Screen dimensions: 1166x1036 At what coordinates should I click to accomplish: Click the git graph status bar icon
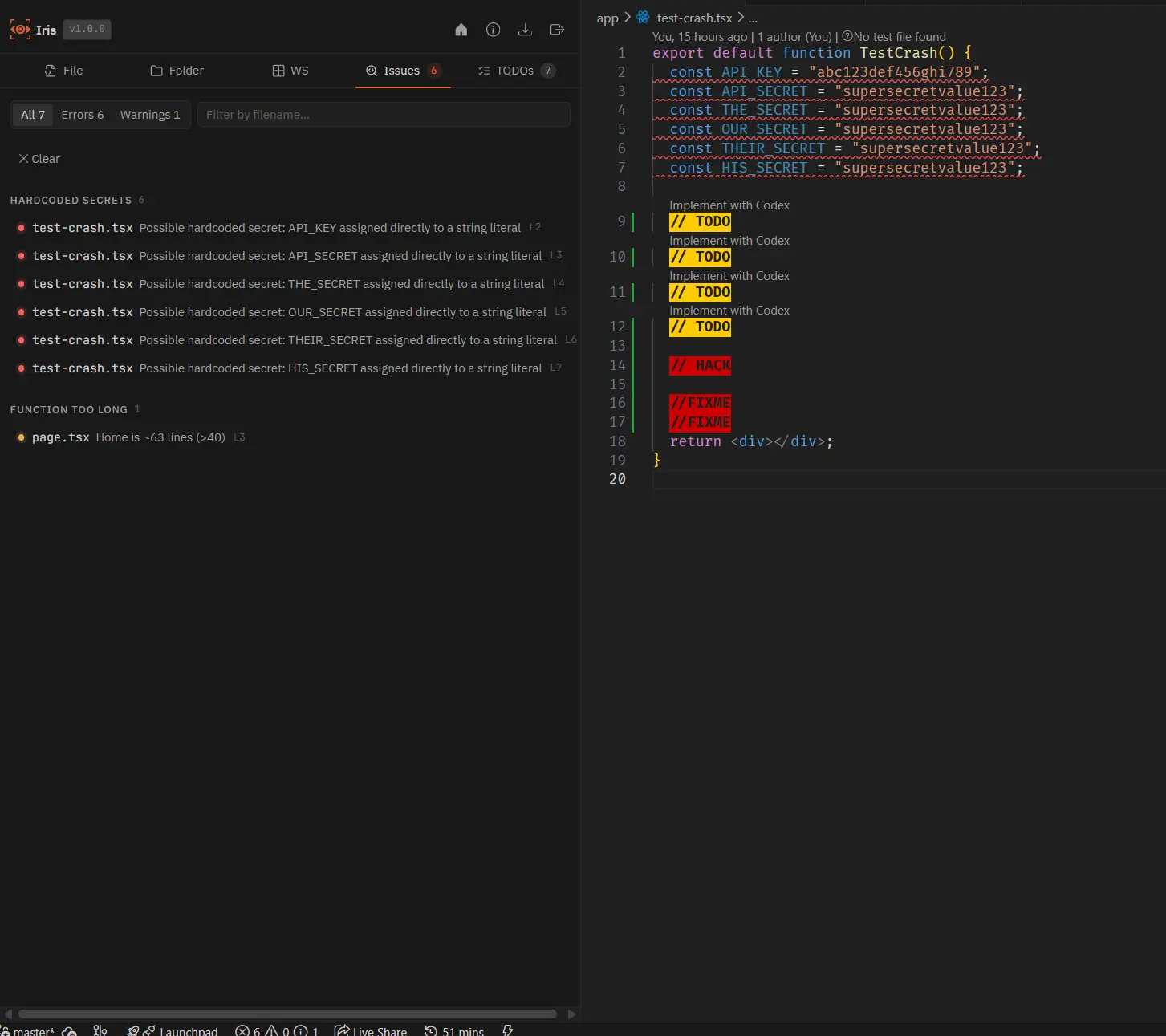pyautogui.click(x=100, y=1030)
